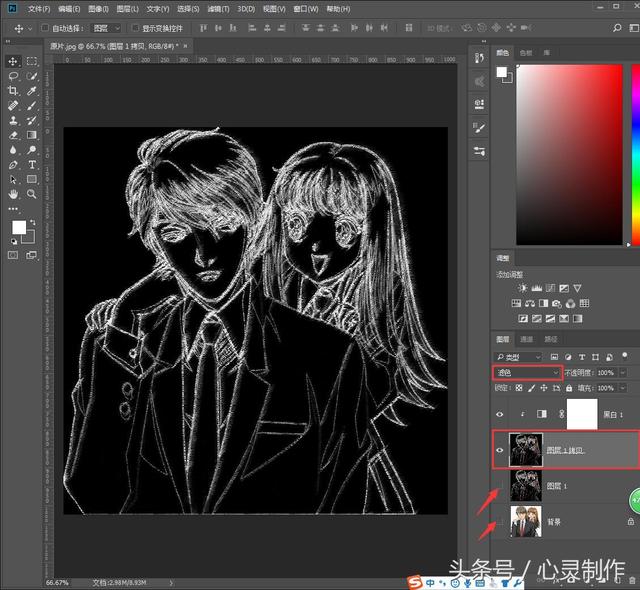Click the foreground swatch in the 颜色 panel
Viewport: 640px width, 590px height.
pos(501,72)
